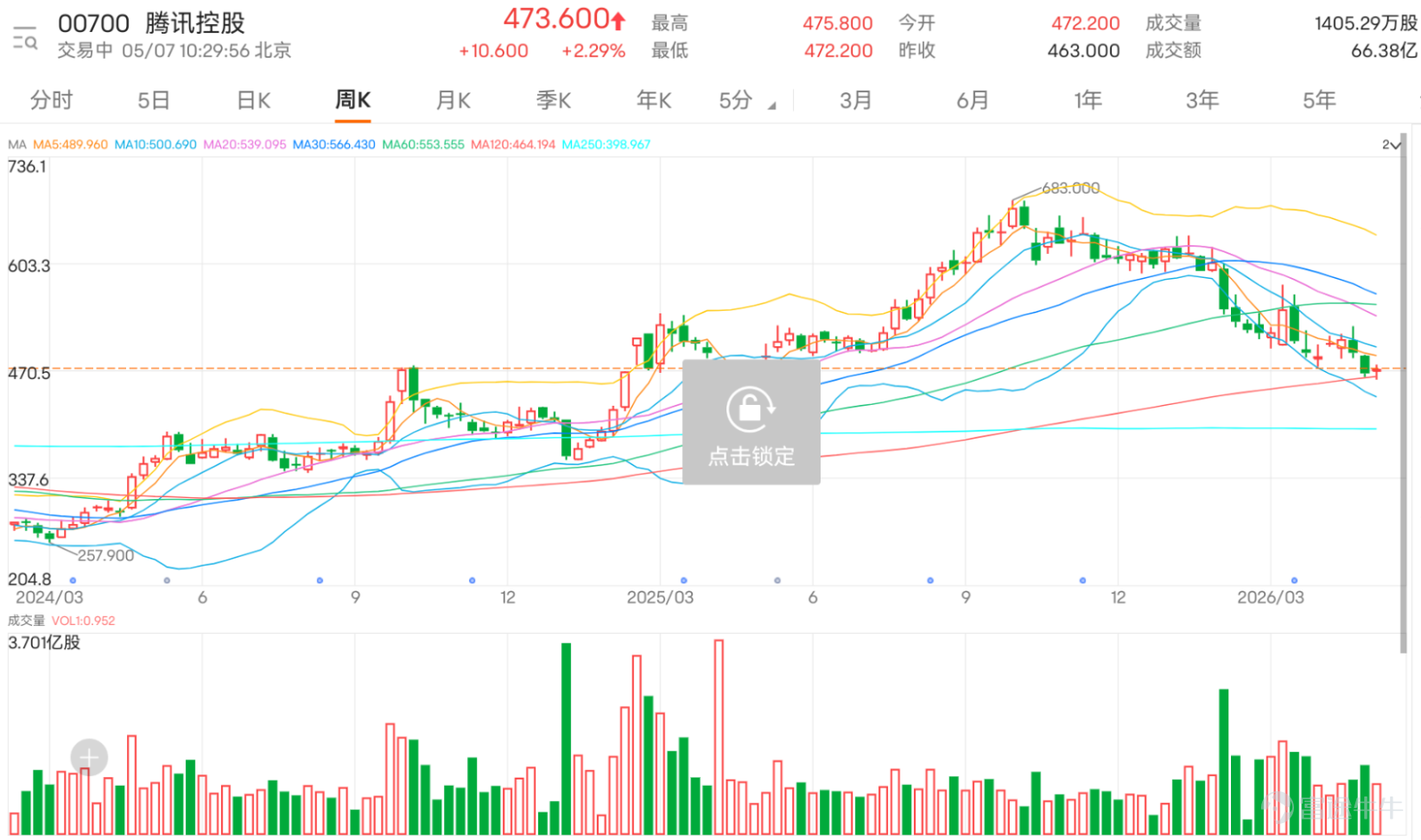Click the chart's vertical scrollbar on right edge

[x=1403, y=395]
